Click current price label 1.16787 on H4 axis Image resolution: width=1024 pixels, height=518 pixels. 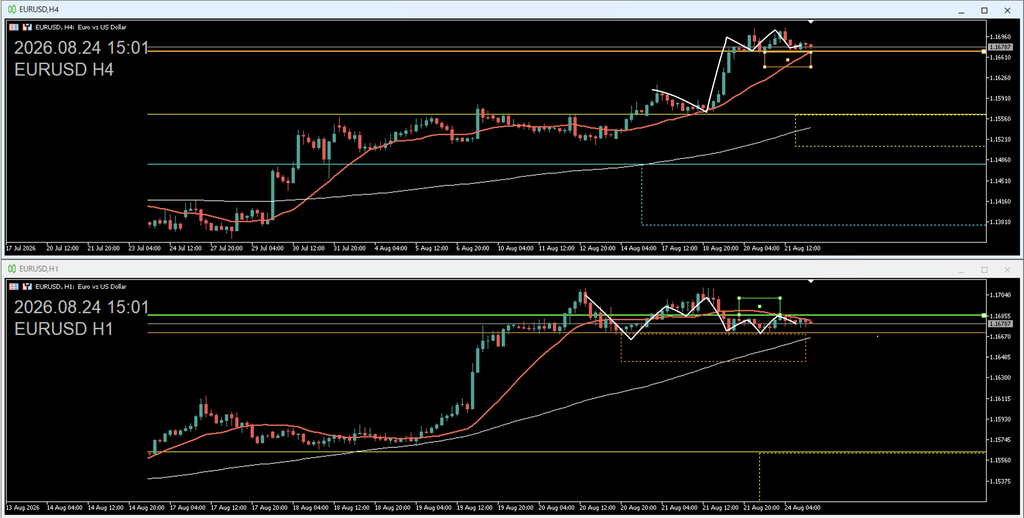pos(1000,47)
